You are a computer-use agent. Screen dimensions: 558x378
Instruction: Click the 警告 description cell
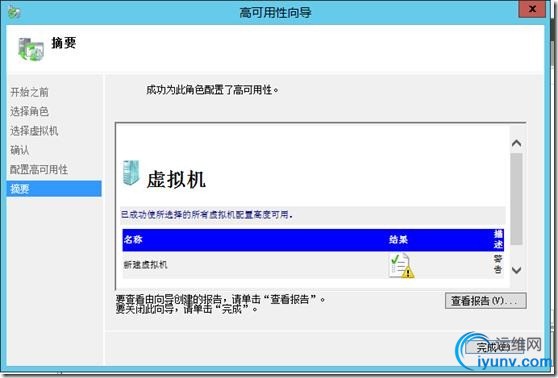pos(498,264)
